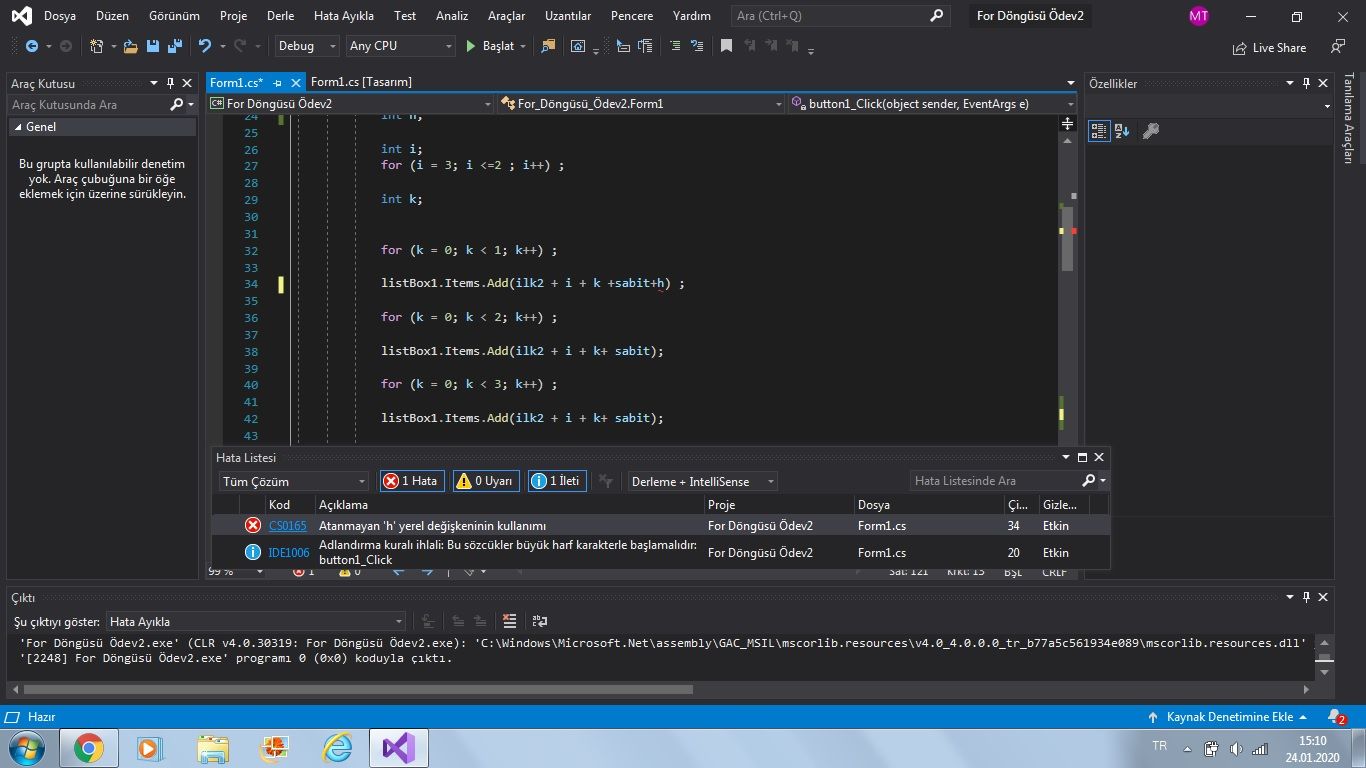Open the CS0165 error code link
The image size is (1366, 768).
click(287, 526)
